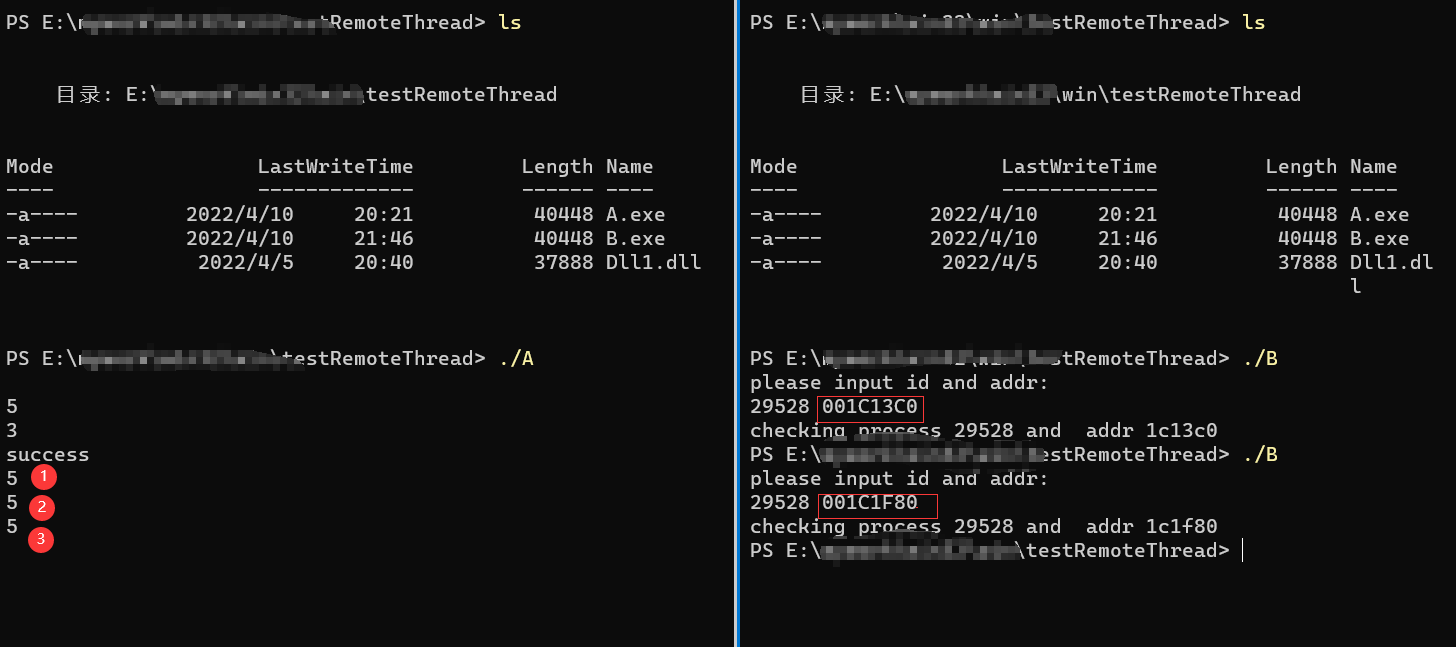Click the red circle numbered 1
The width and height of the screenshot is (1456, 647).
pos(43,478)
